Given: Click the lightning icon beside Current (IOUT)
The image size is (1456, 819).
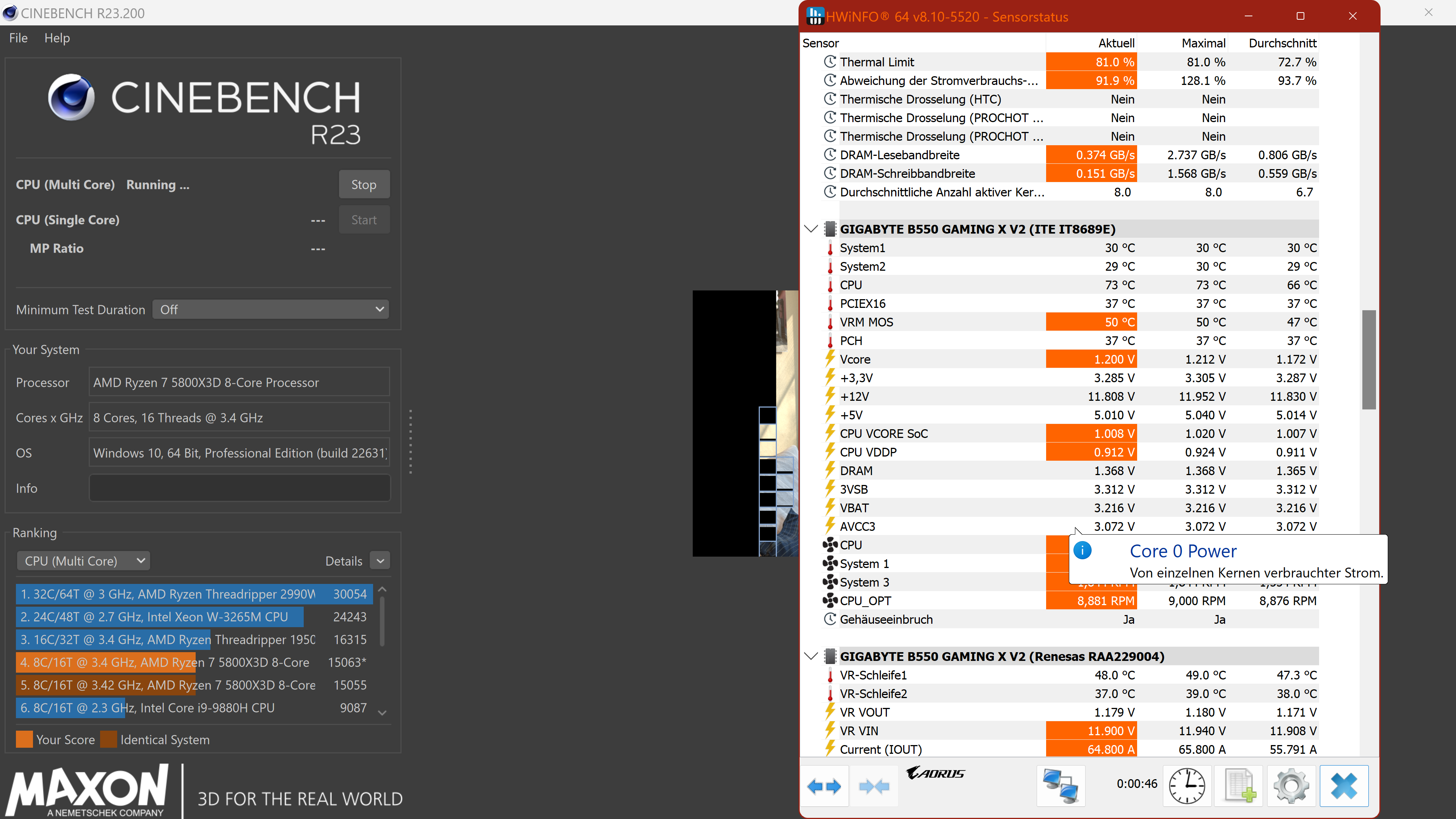Looking at the screenshot, I should (830, 749).
